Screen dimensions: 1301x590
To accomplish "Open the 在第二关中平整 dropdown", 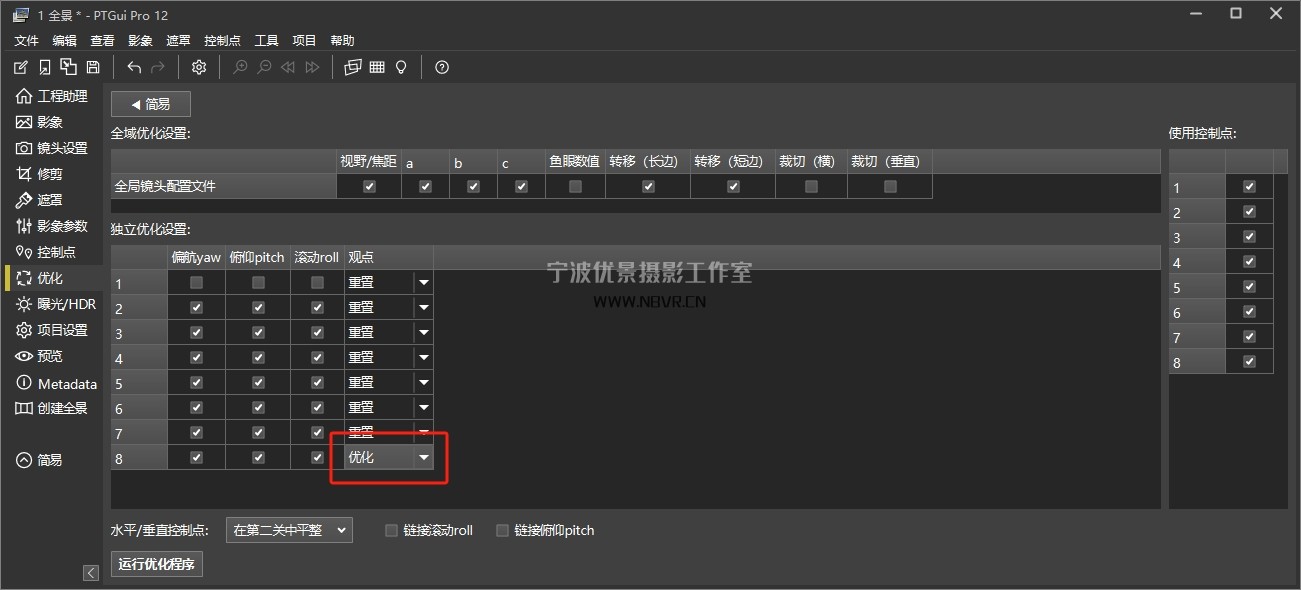I will [x=289, y=530].
